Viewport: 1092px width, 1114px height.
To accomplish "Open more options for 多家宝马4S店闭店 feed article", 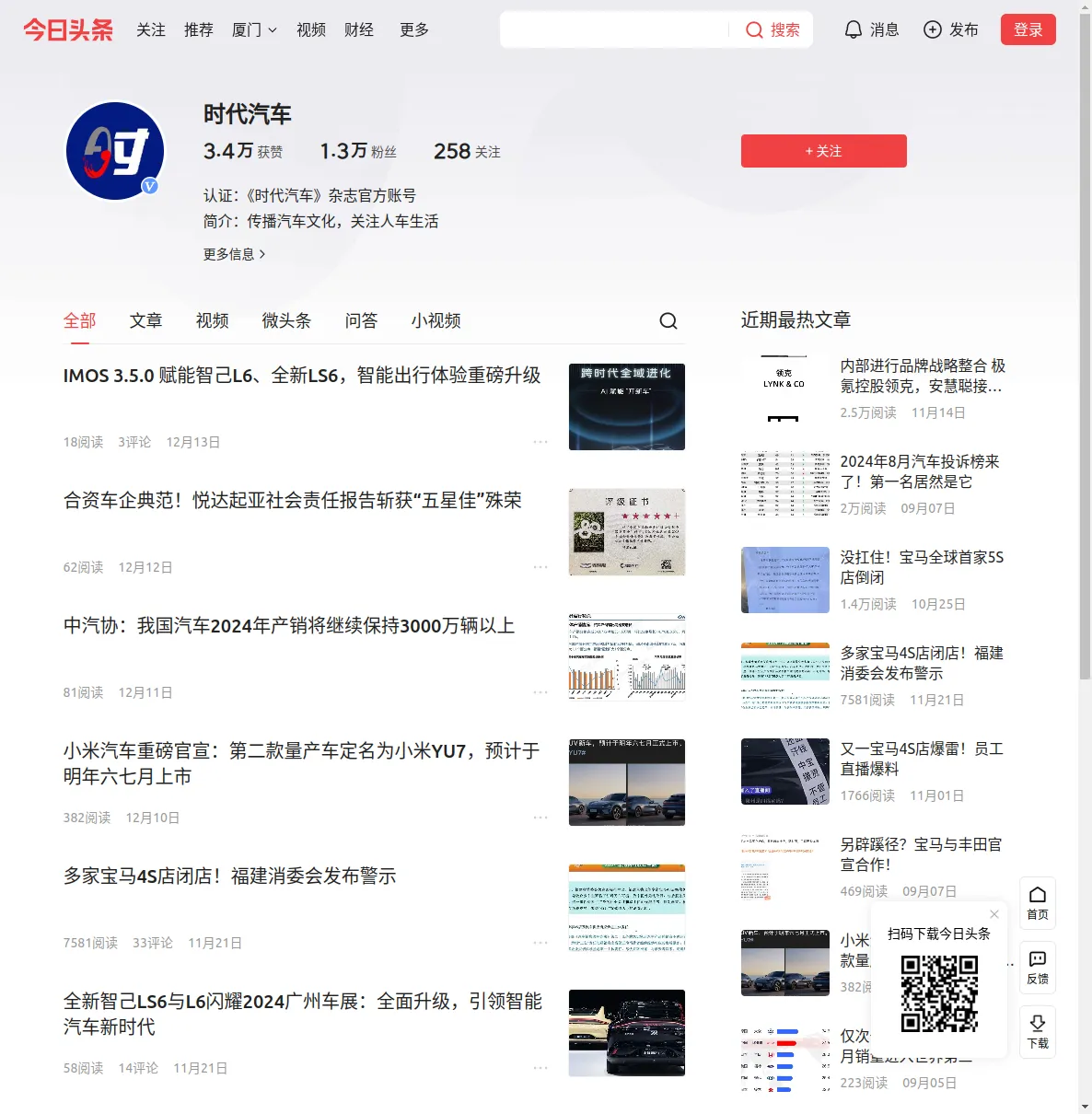I will coord(540,943).
